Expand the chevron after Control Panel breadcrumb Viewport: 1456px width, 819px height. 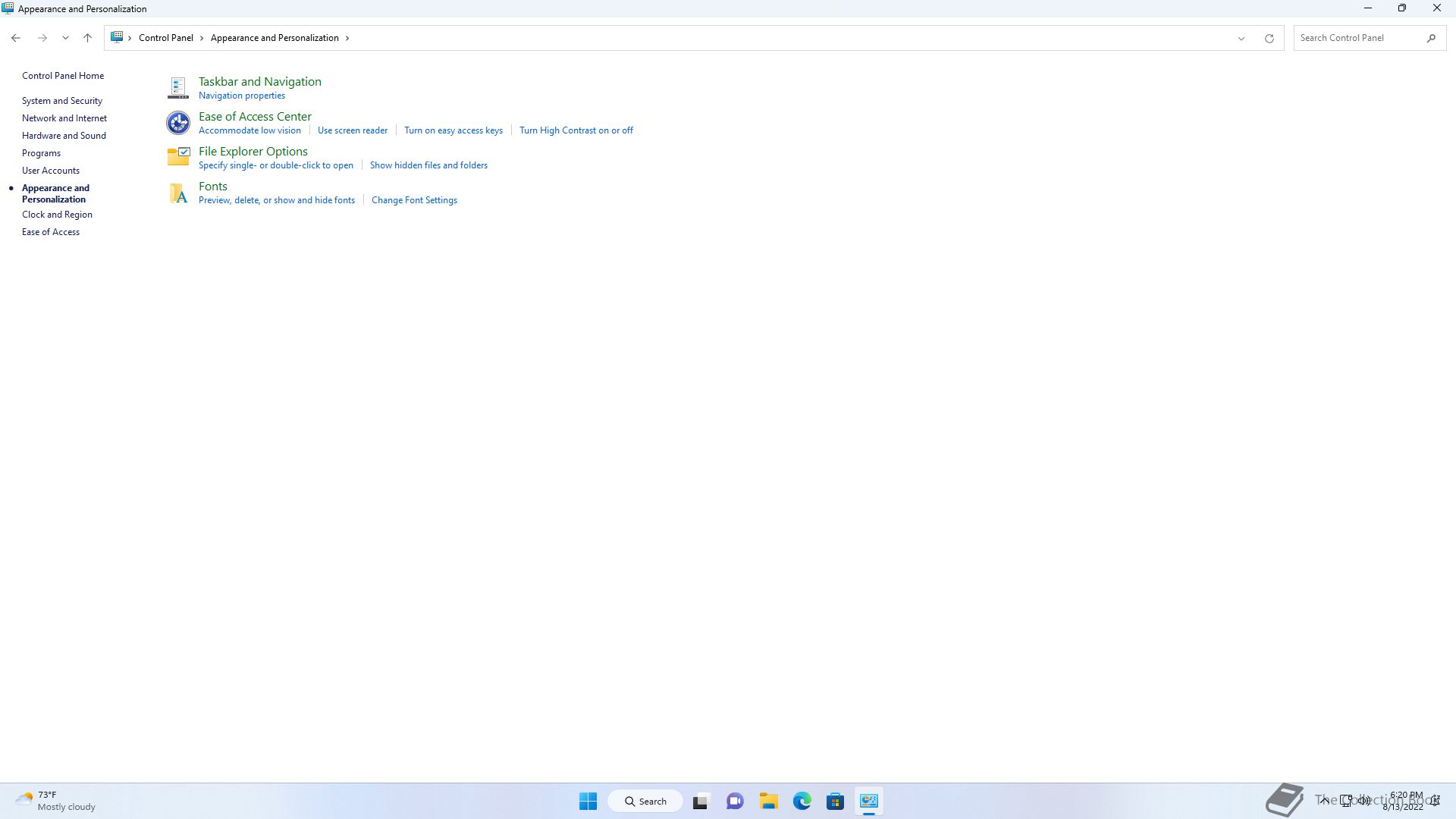click(x=202, y=38)
